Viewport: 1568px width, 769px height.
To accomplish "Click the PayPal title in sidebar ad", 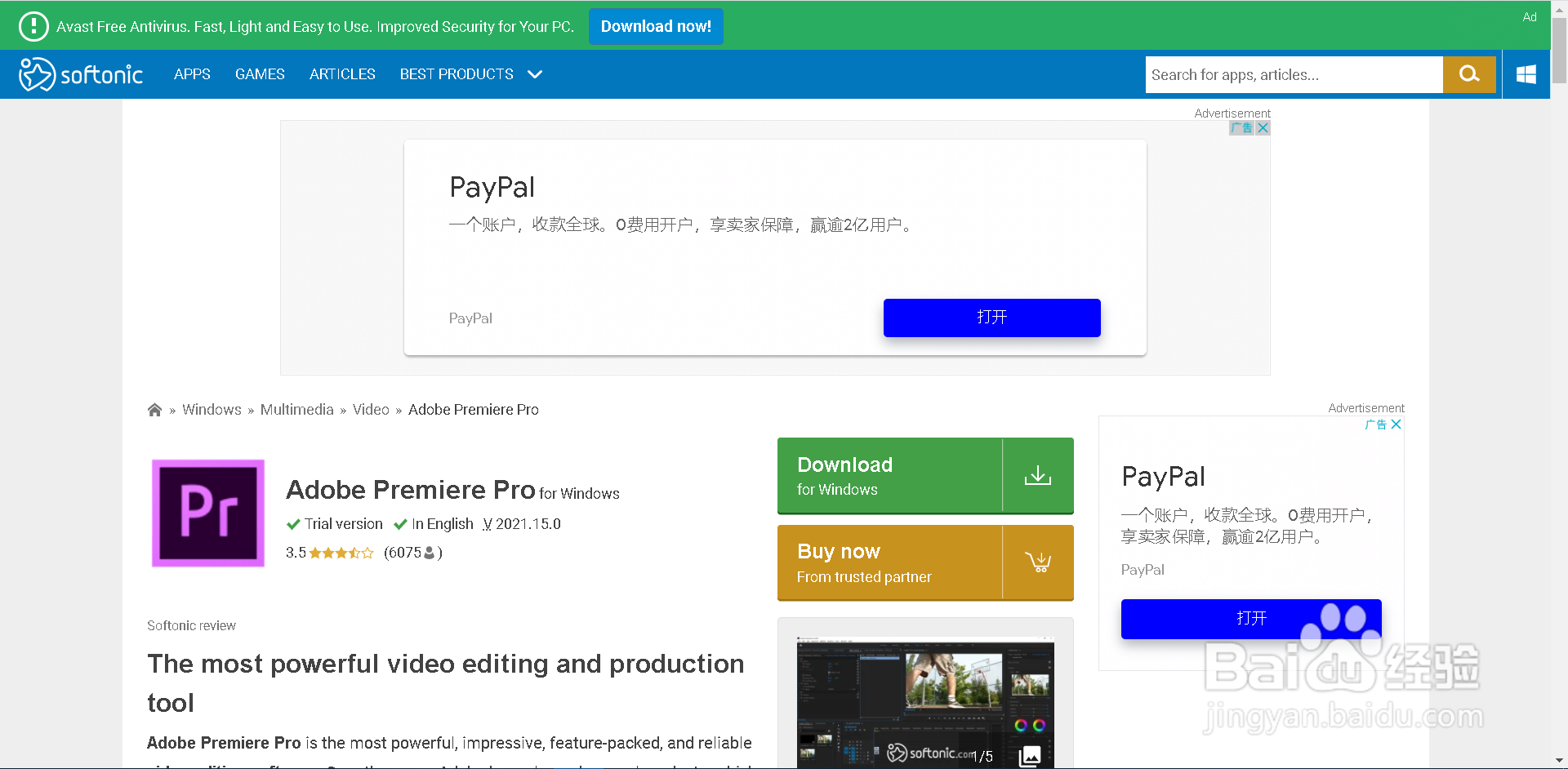I will [x=1163, y=477].
